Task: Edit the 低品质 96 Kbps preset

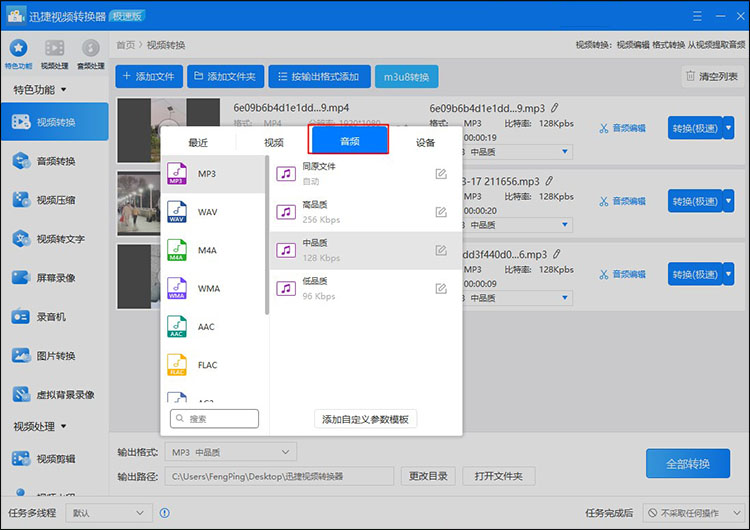Action: click(441, 288)
